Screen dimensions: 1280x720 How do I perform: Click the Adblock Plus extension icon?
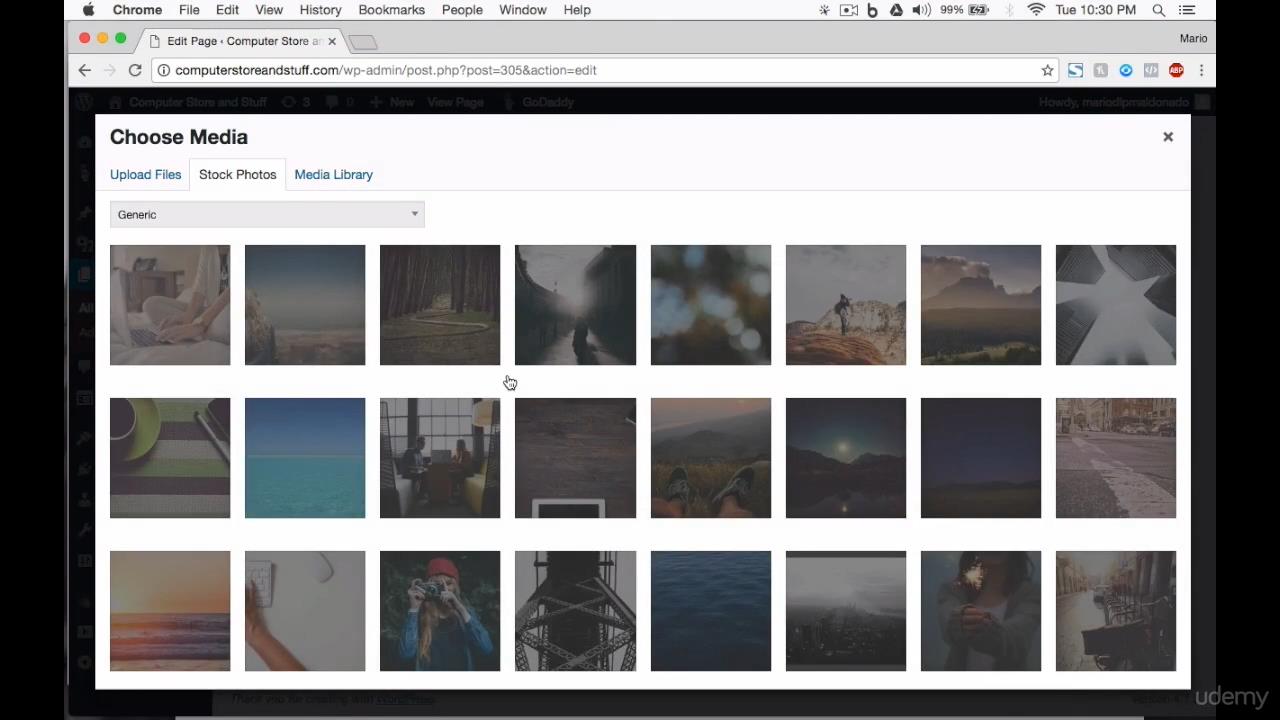pyautogui.click(x=1176, y=70)
